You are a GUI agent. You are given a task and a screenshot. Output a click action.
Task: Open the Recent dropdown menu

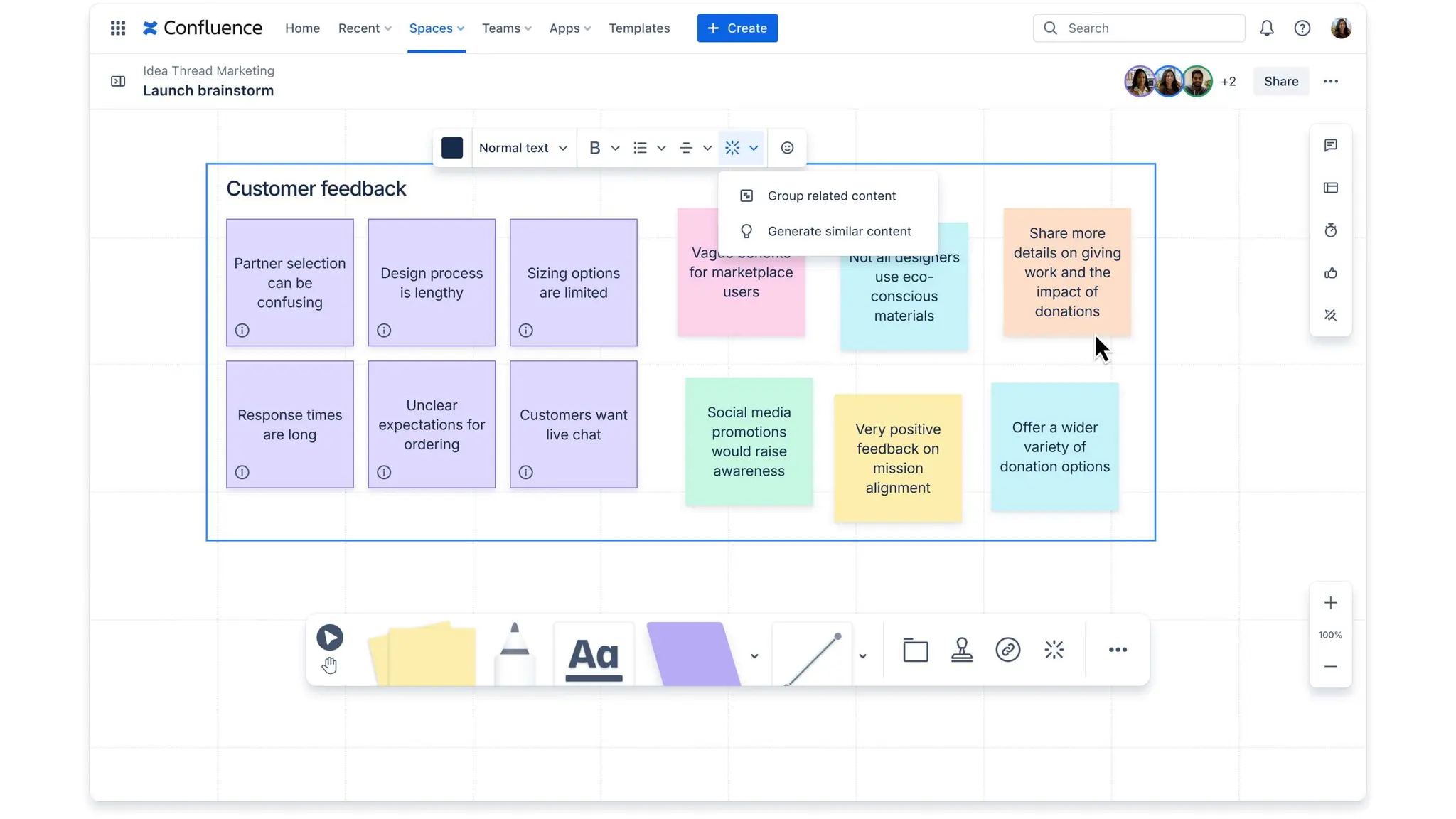coord(365,28)
